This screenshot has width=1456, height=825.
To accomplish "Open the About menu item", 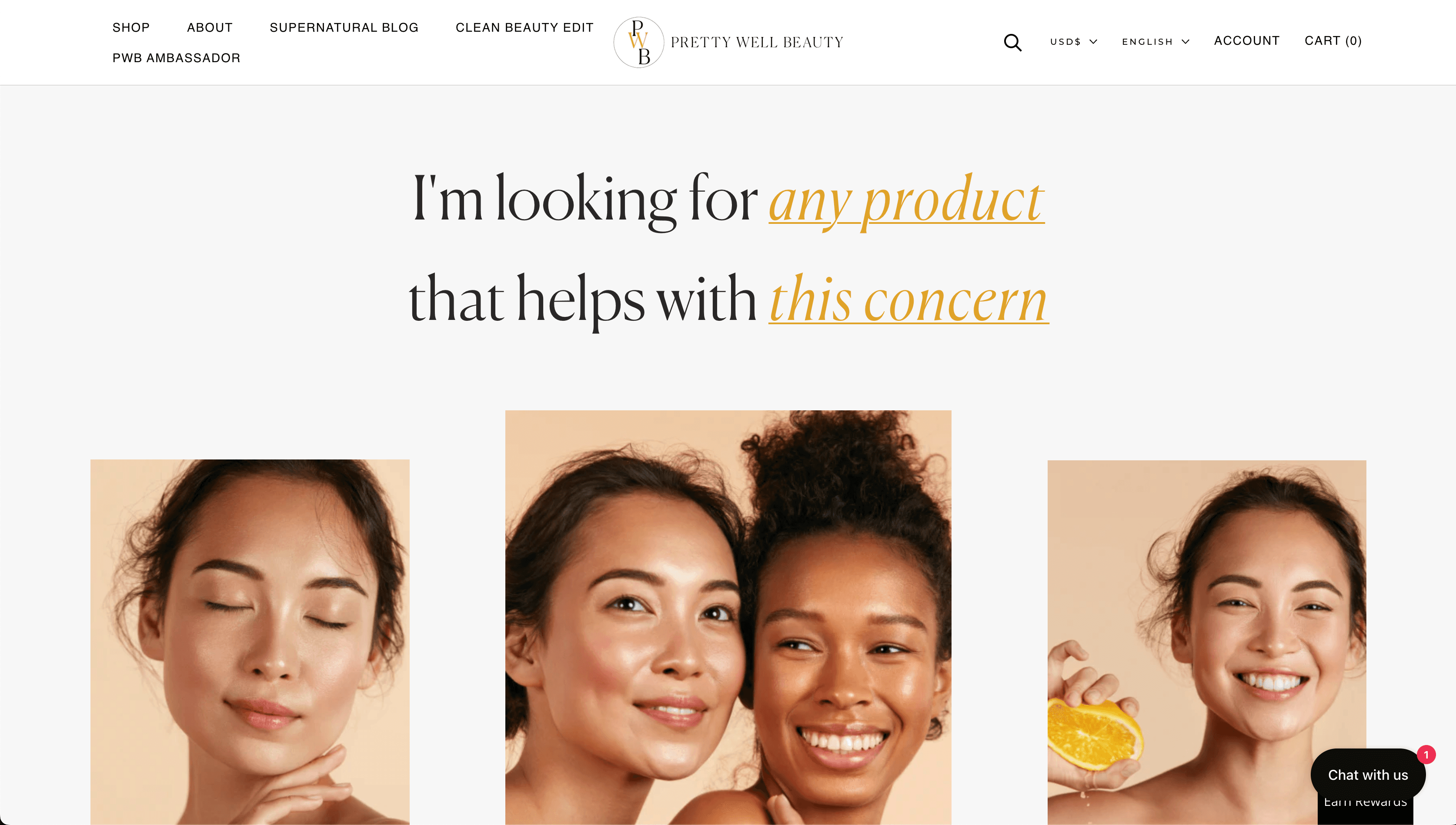I will pyautogui.click(x=210, y=28).
